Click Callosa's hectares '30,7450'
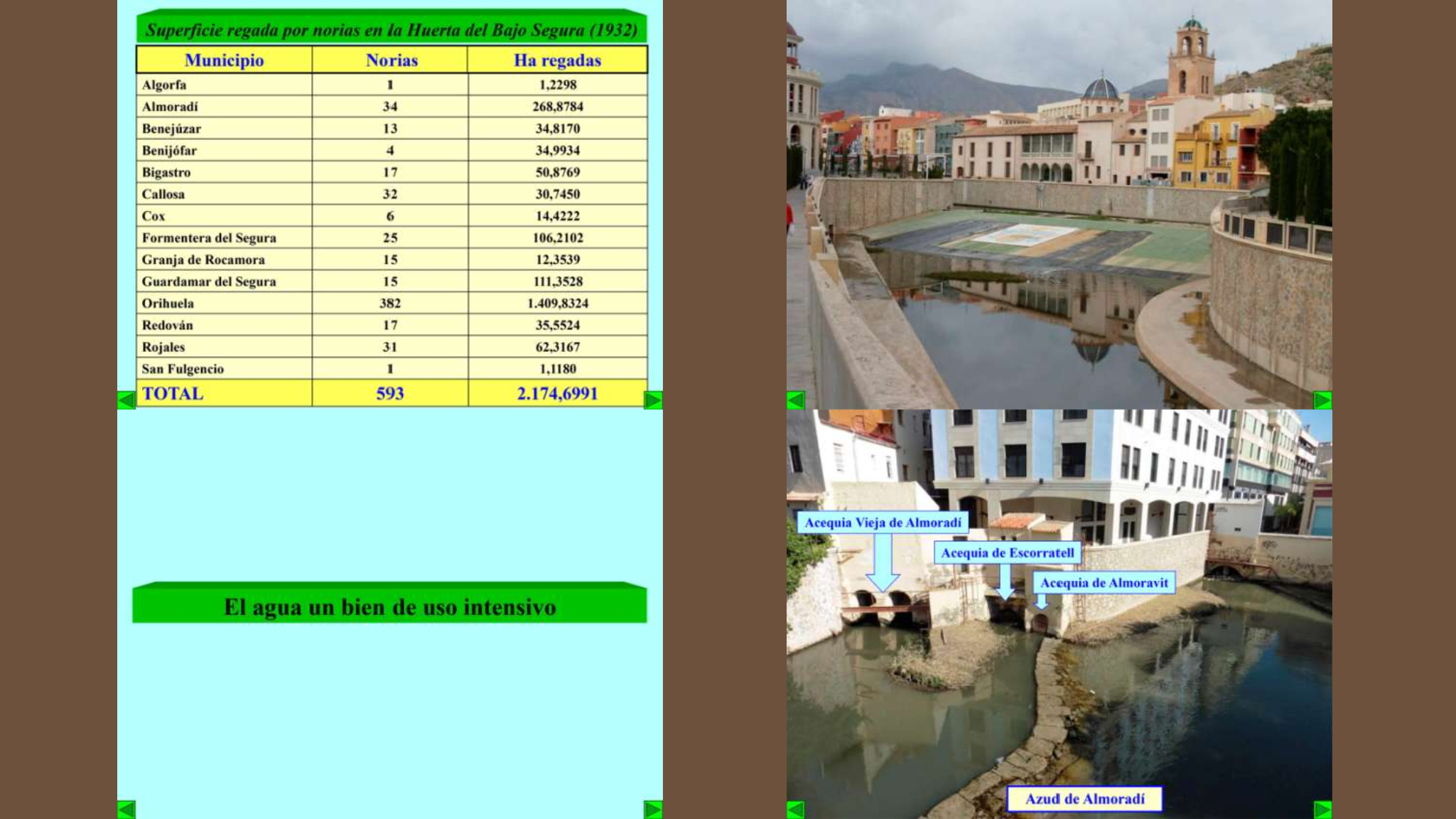This screenshot has height=819, width=1456. [x=558, y=194]
